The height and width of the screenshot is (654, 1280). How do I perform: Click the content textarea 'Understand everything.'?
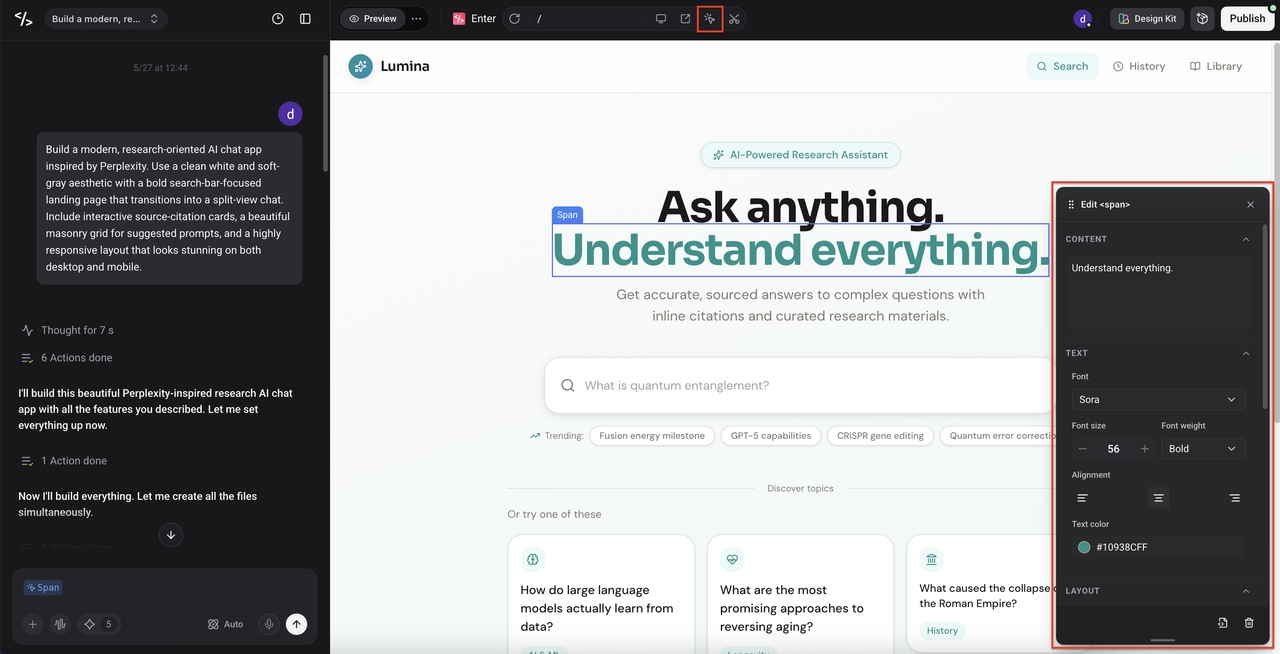pos(1158,293)
